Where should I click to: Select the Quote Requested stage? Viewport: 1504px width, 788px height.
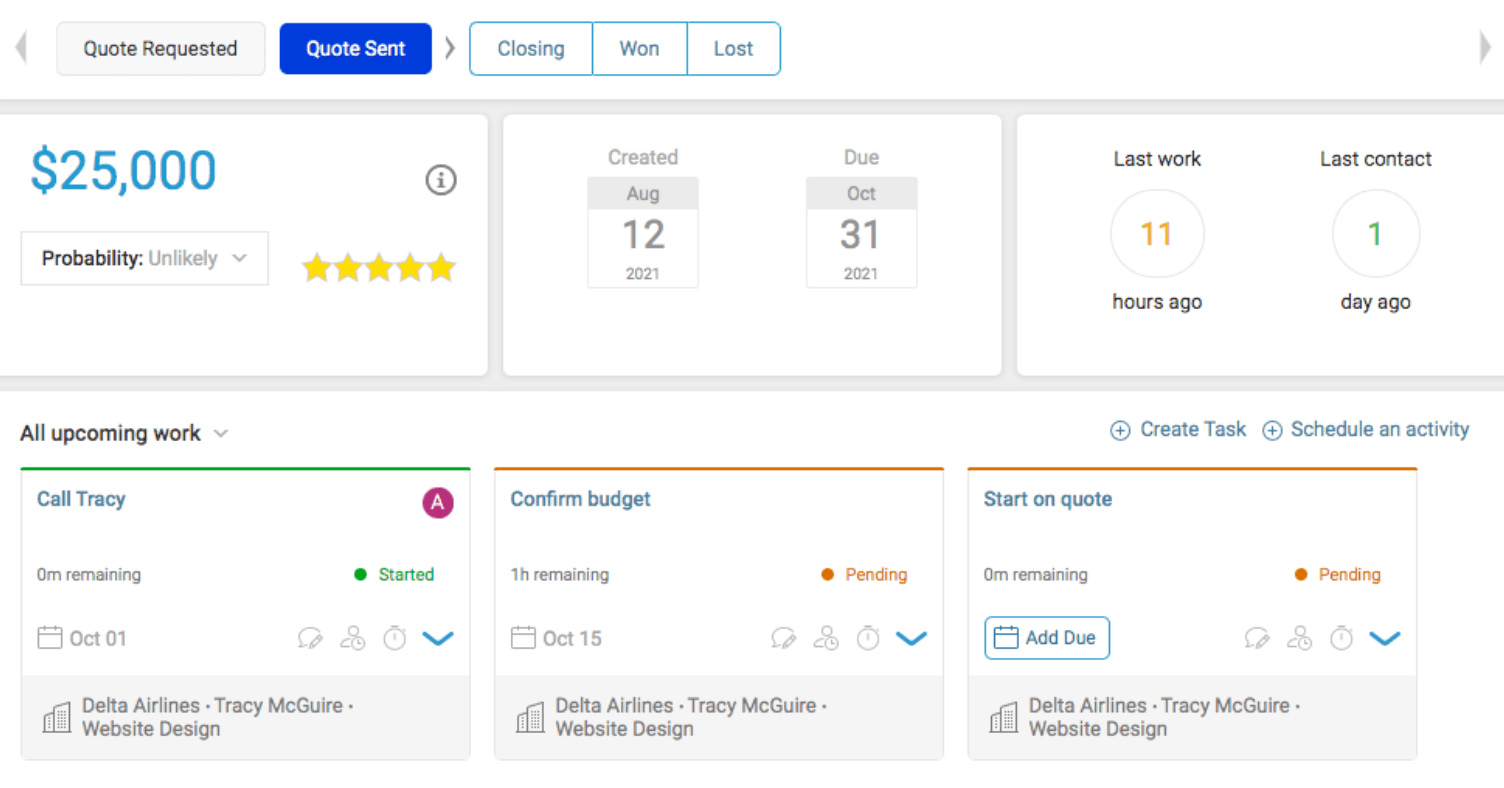[160, 48]
